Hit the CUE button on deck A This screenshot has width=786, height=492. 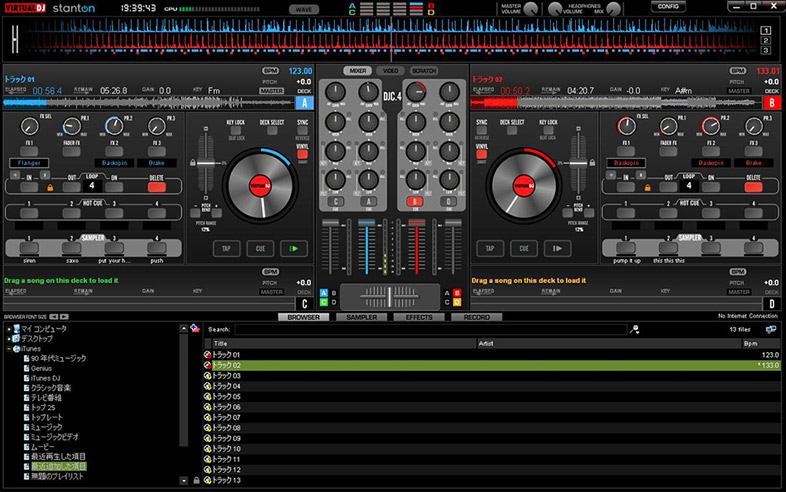[x=260, y=248]
